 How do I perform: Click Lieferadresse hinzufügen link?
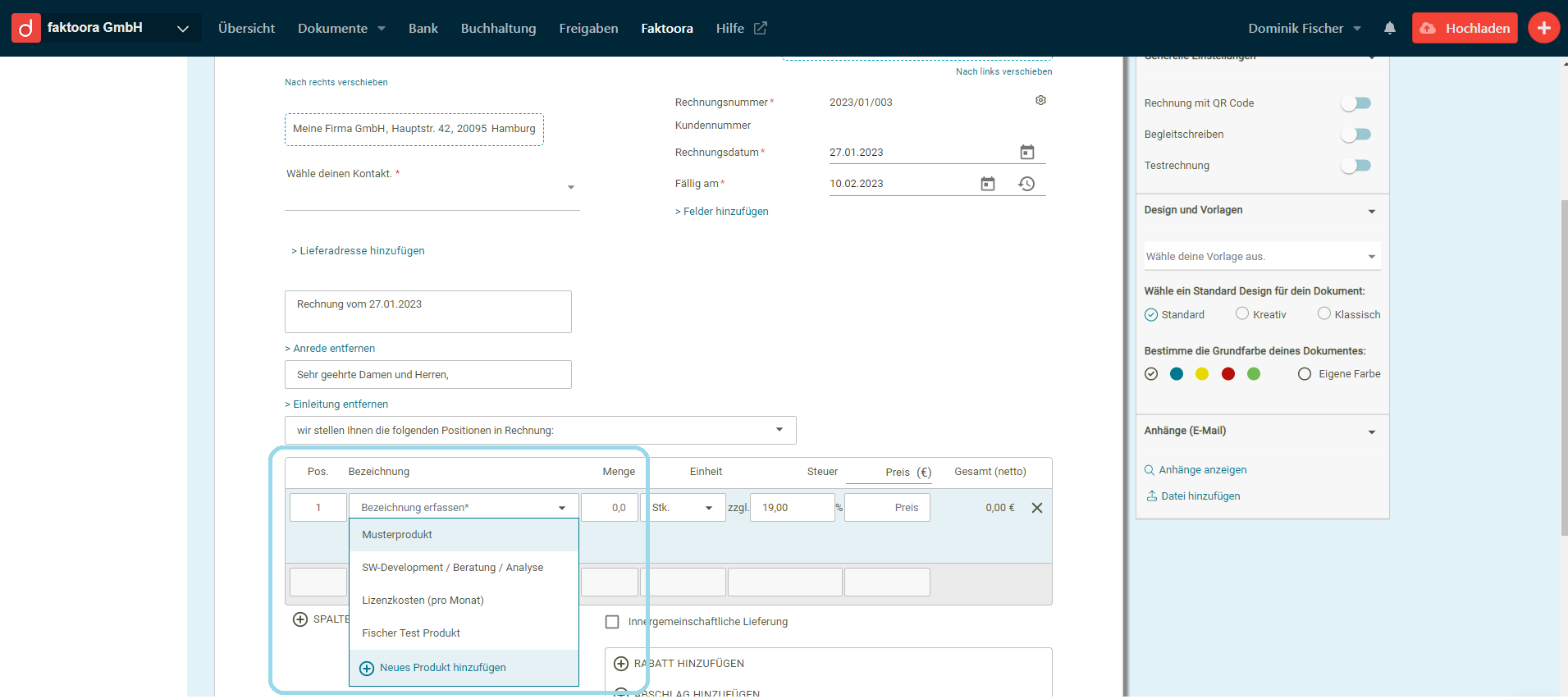tap(361, 251)
